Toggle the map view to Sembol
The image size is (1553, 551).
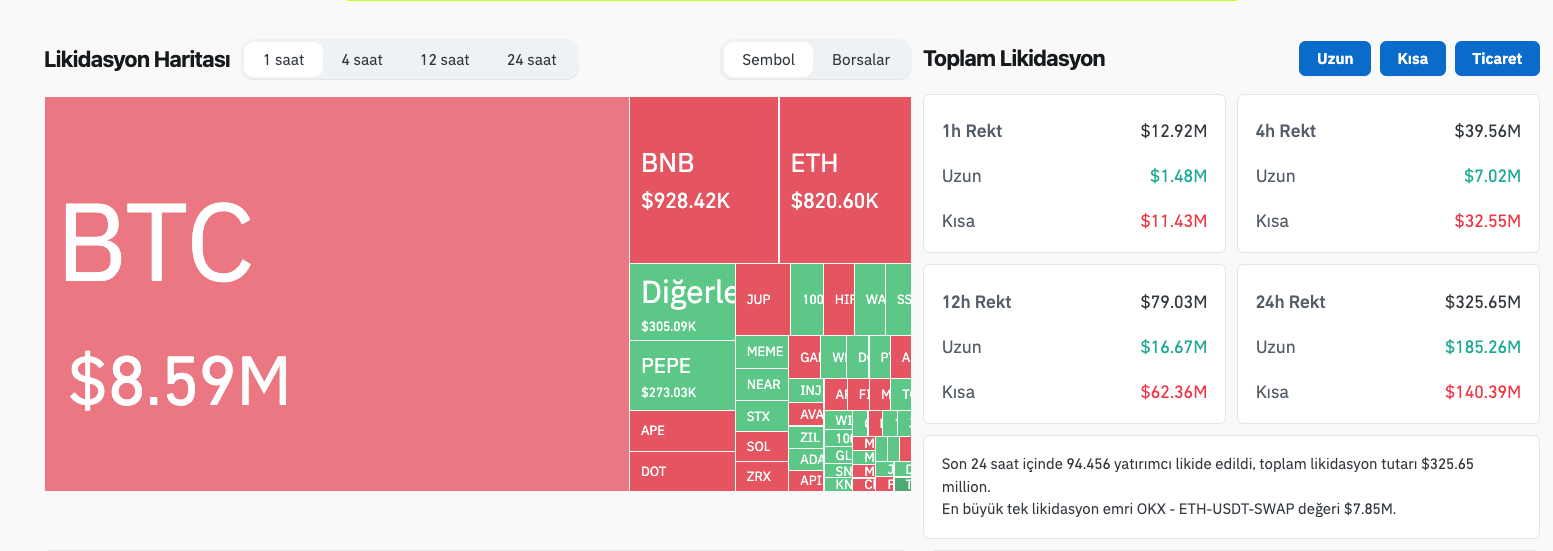[768, 60]
